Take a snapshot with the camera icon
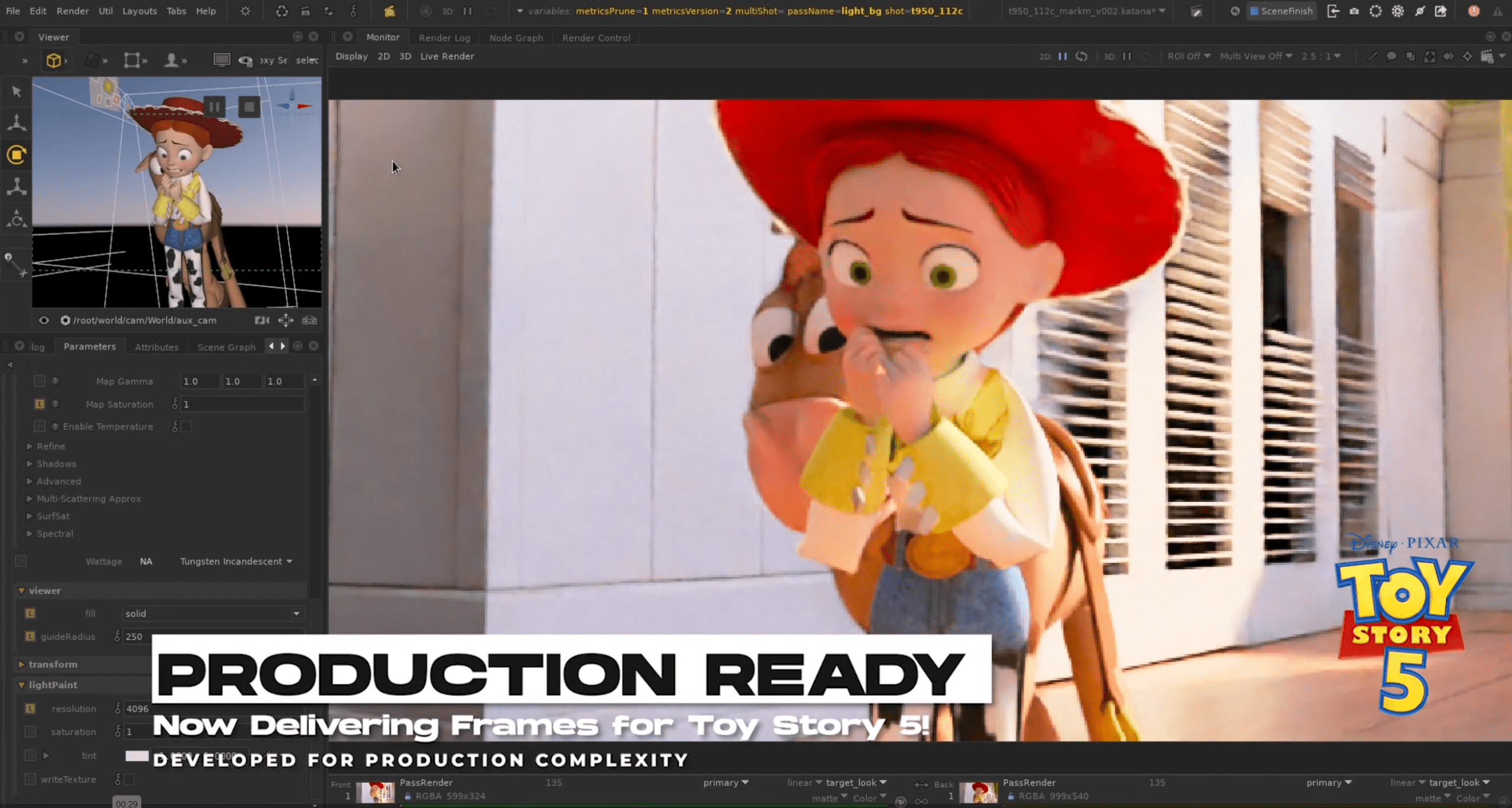 (1354, 11)
